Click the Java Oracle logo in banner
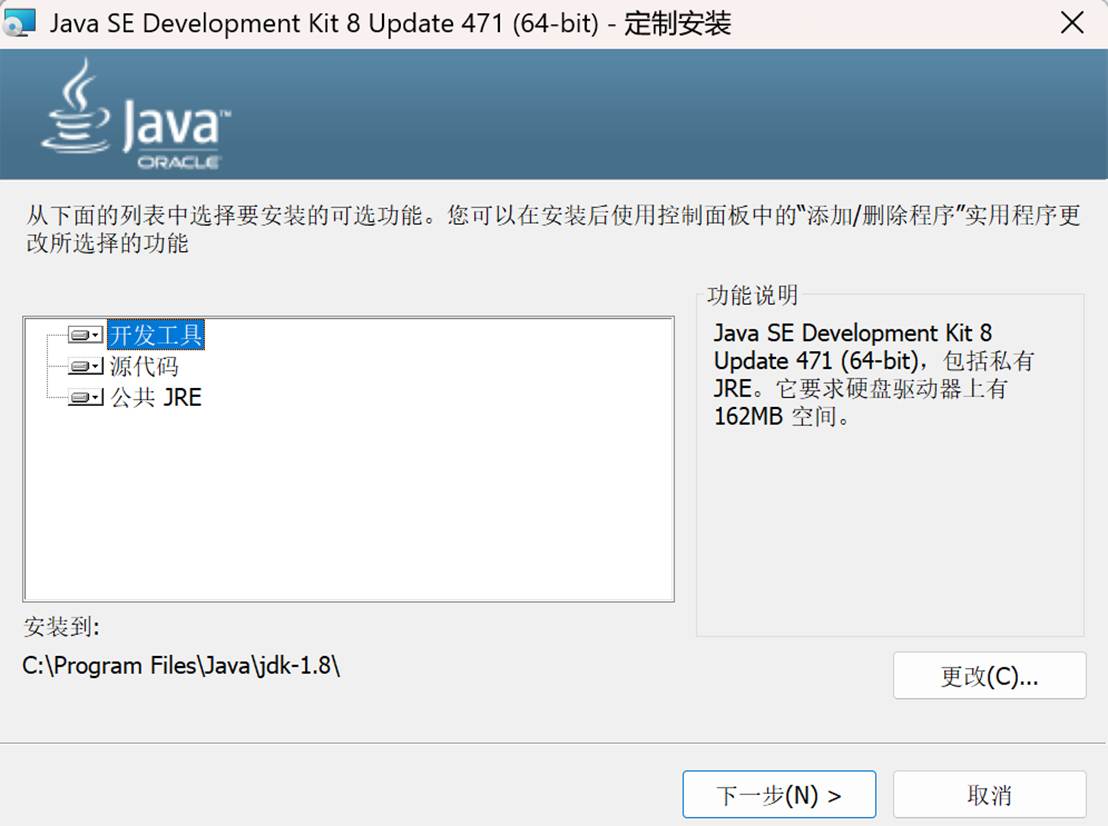Image resolution: width=1108 pixels, height=826 pixels. pos(136,114)
